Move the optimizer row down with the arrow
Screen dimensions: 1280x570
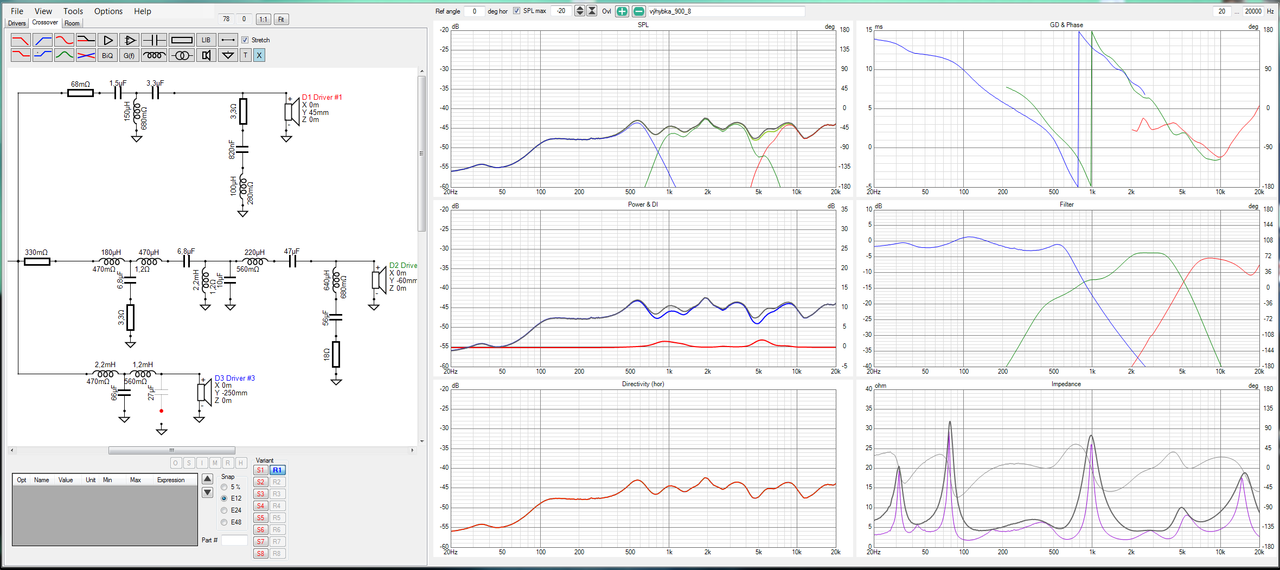(207, 491)
